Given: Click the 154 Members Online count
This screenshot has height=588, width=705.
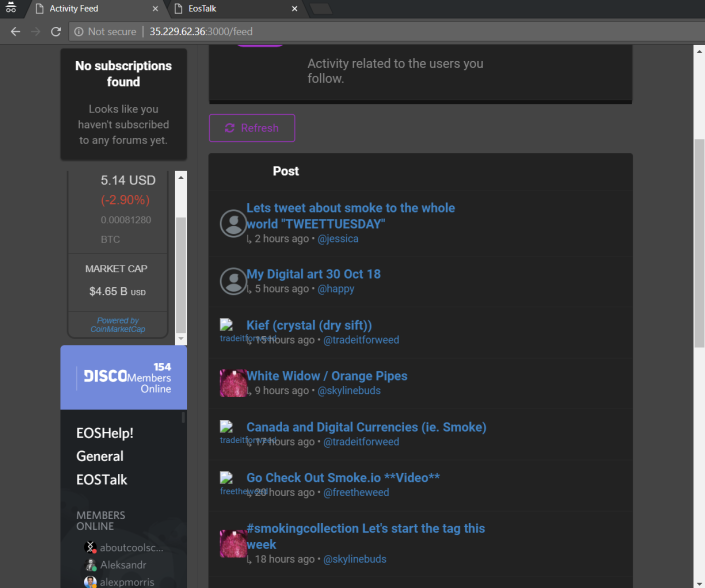Looking at the screenshot, I should click(x=149, y=378).
